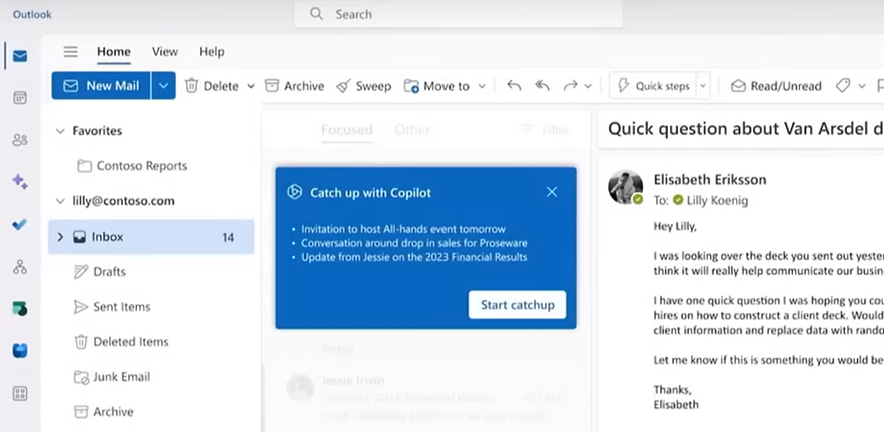This screenshot has width=884, height=432.
Task: Click the Elisabeth Eriksson sender name
Action: [x=710, y=180]
